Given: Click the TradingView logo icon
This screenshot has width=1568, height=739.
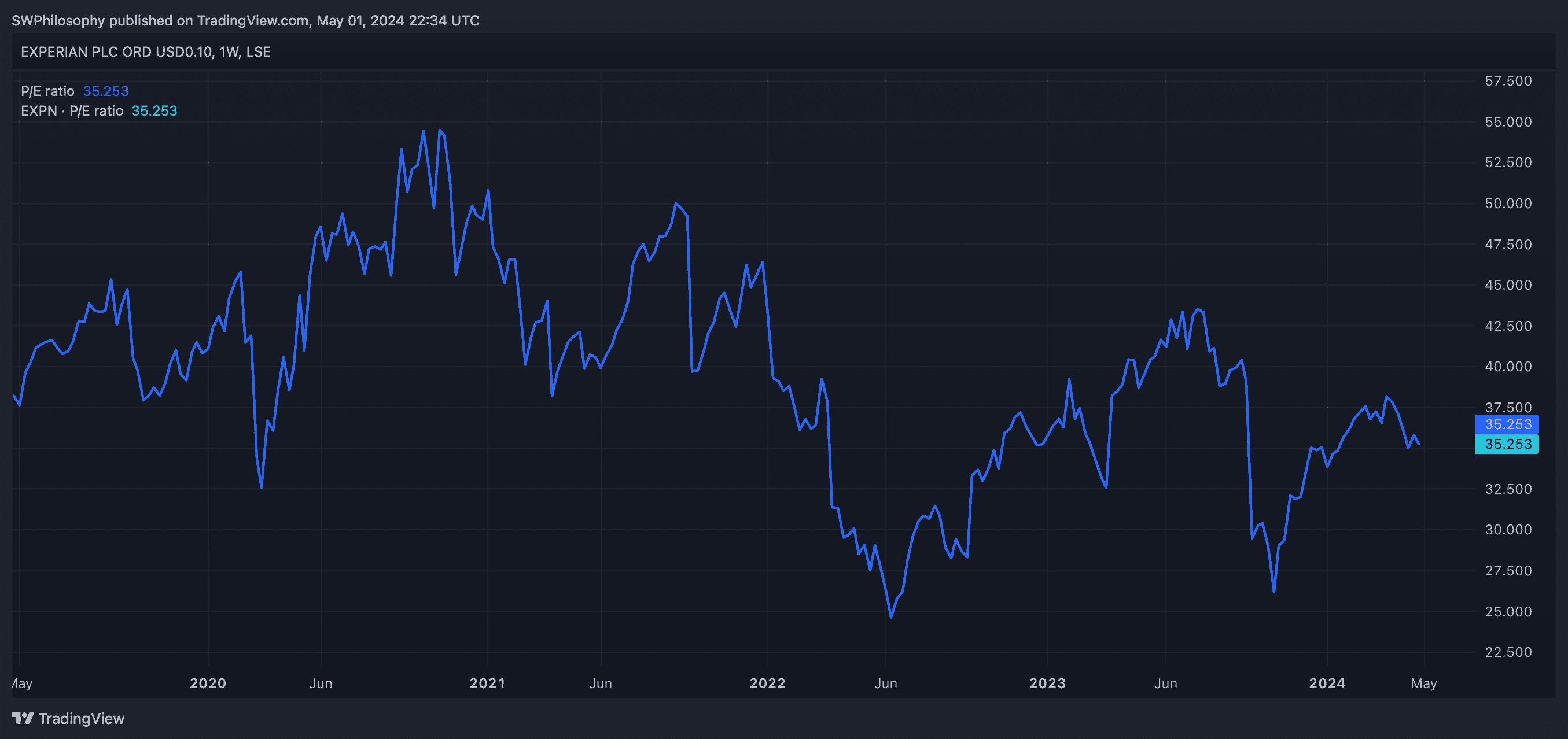Looking at the screenshot, I should [x=23, y=718].
